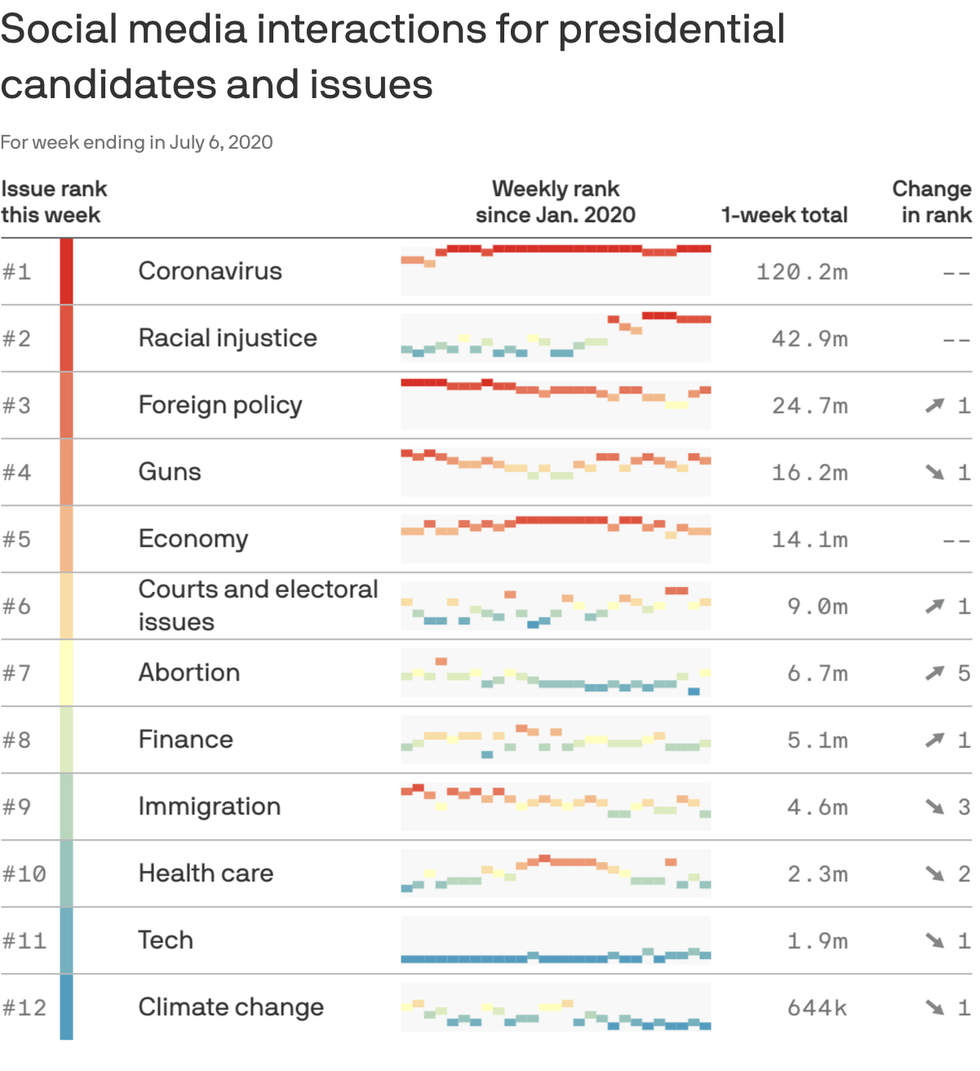
Task: Click the '1-week total' column header
Action: point(784,214)
